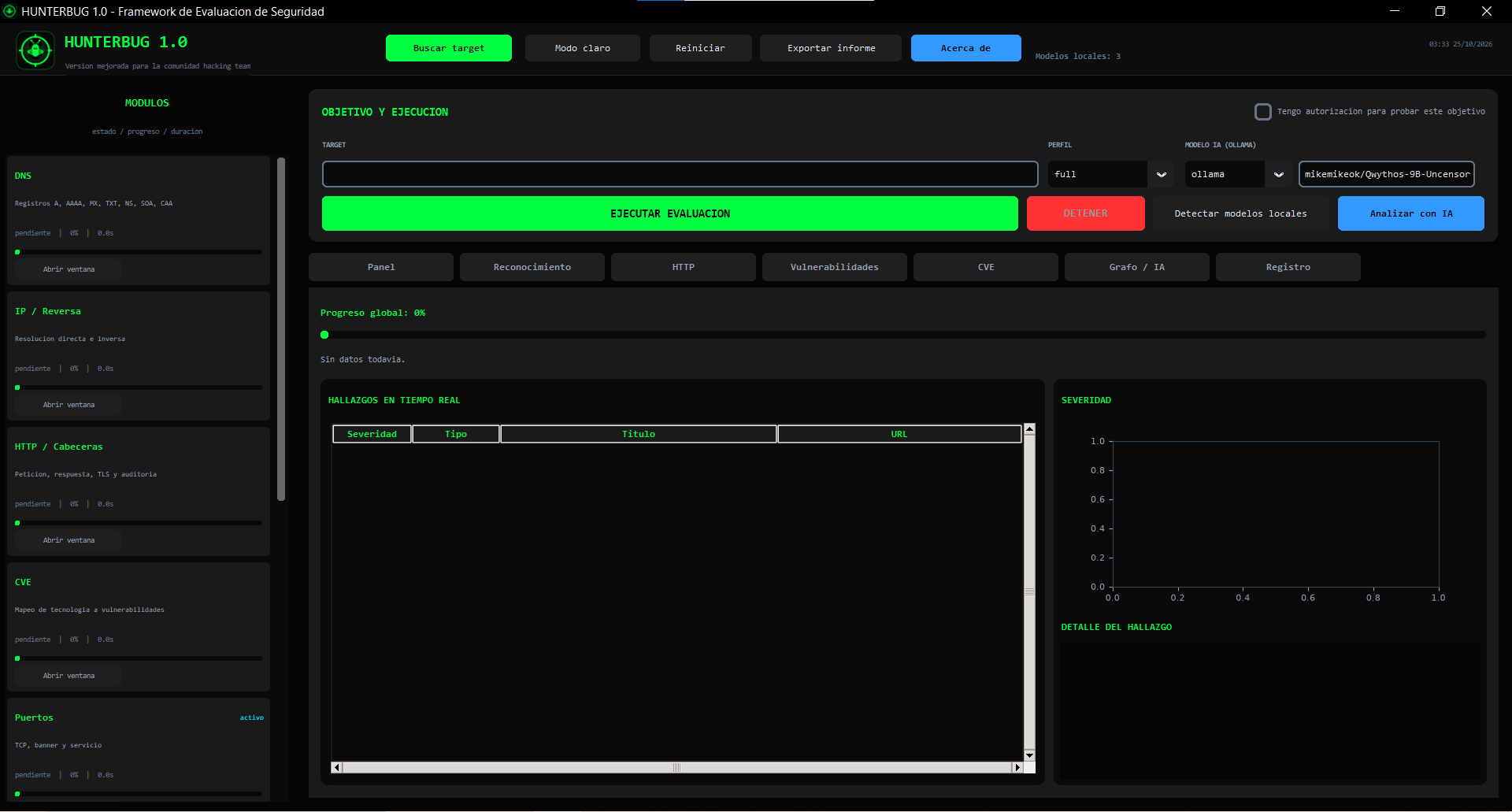
Task: Click the global progress bar
Action: [903, 335]
